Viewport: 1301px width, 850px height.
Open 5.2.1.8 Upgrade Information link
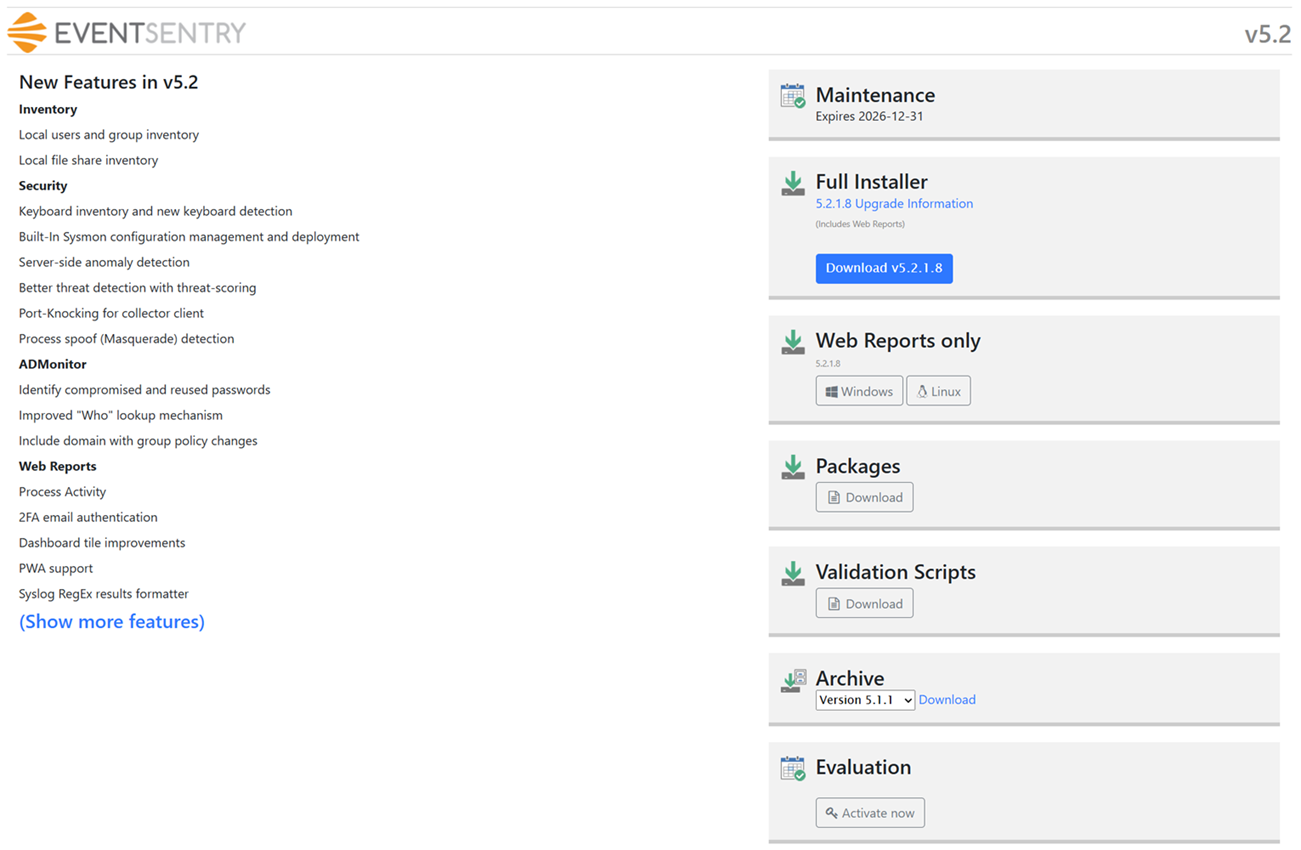894,203
